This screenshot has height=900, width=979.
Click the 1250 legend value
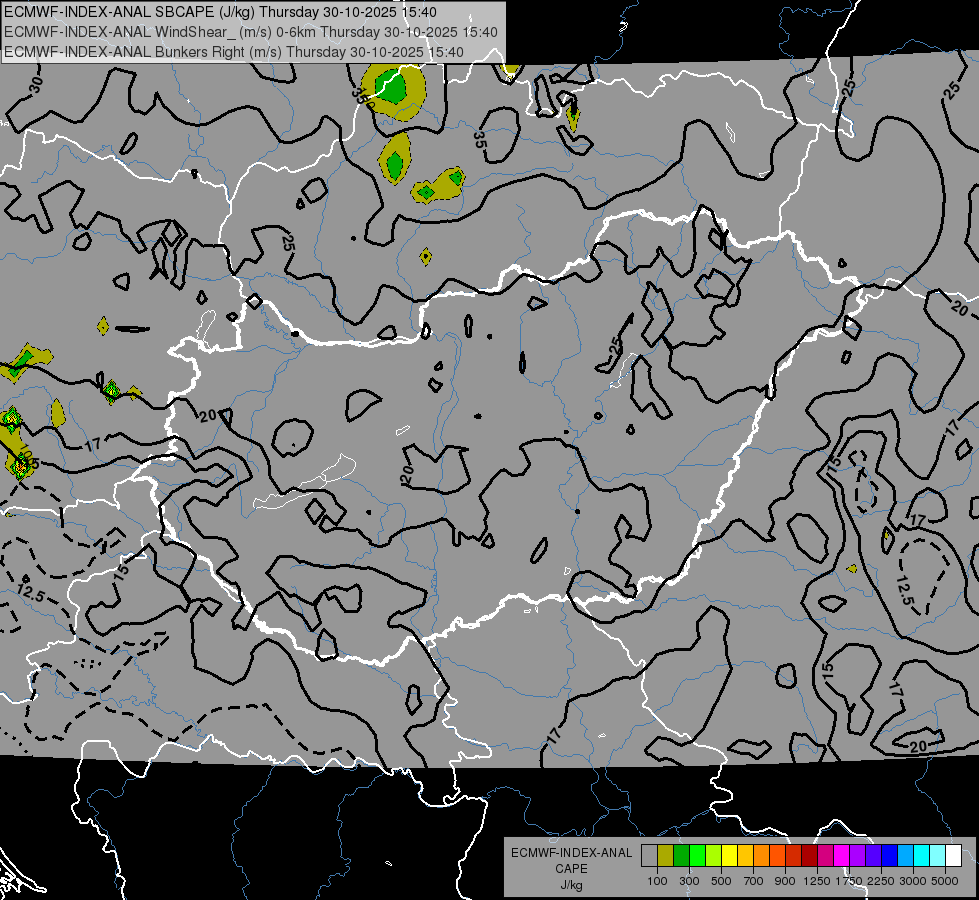point(817,881)
